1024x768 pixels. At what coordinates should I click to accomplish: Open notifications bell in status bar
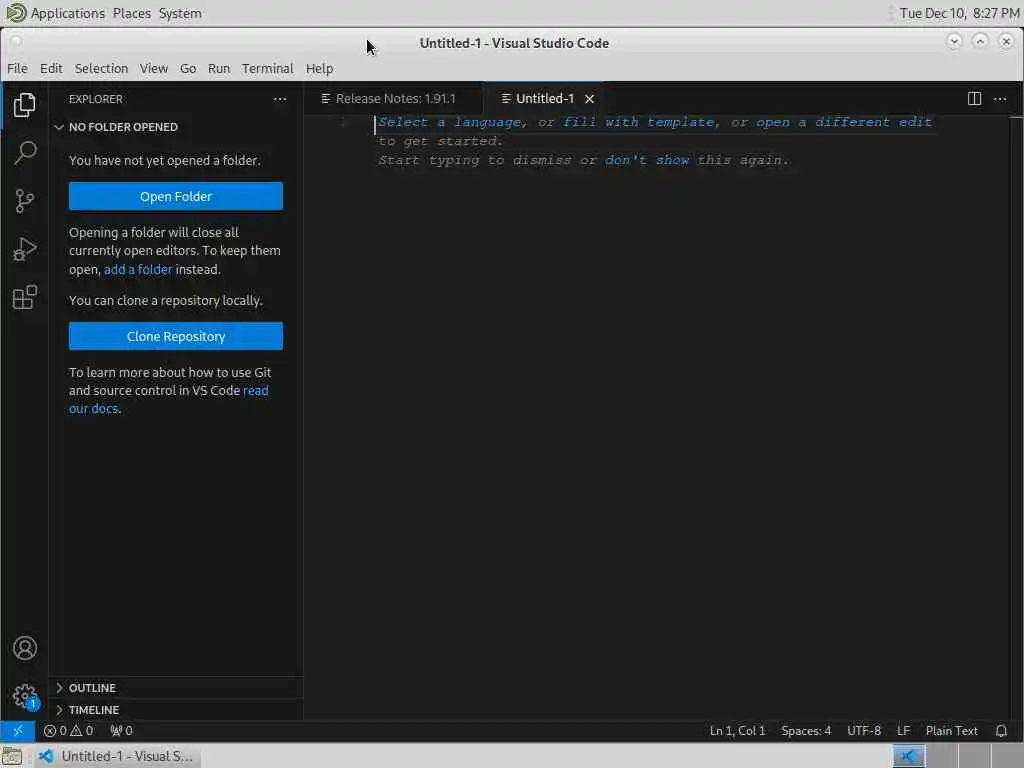pyautogui.click(x=1001, y=731)
